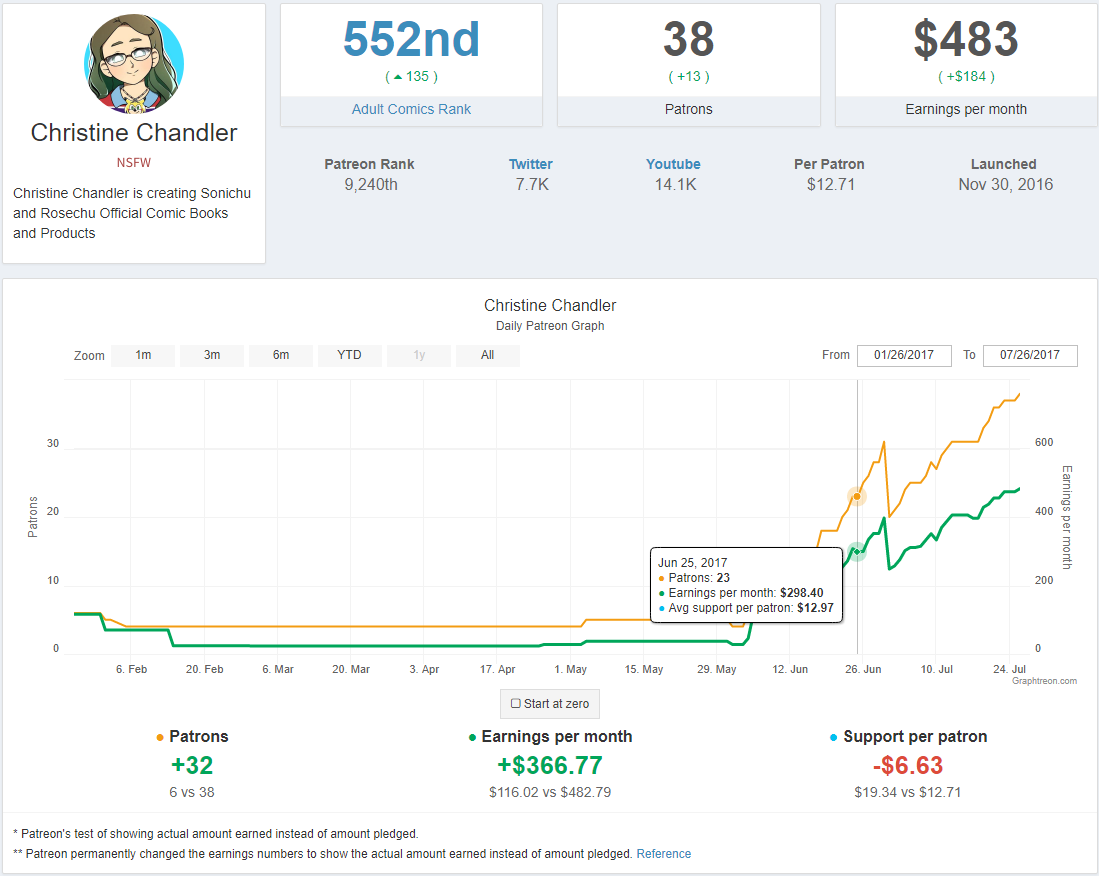Click the orange Patrons legend dot
The image size is (1099, 876).
(160, 737)
